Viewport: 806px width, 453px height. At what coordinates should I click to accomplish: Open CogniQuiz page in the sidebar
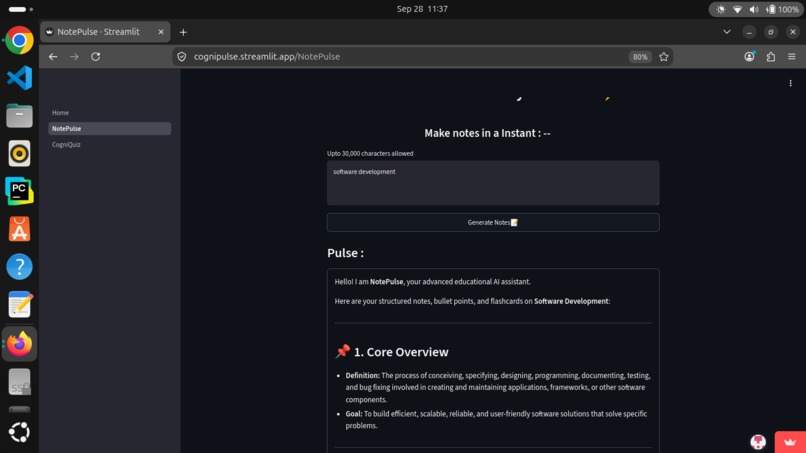[66, 144]
